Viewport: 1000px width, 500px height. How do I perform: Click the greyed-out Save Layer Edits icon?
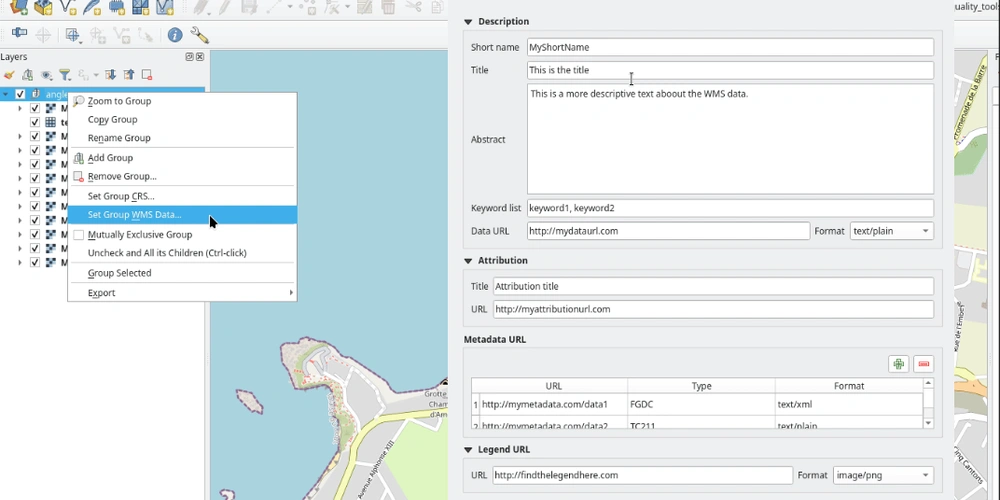click(249, 6)
